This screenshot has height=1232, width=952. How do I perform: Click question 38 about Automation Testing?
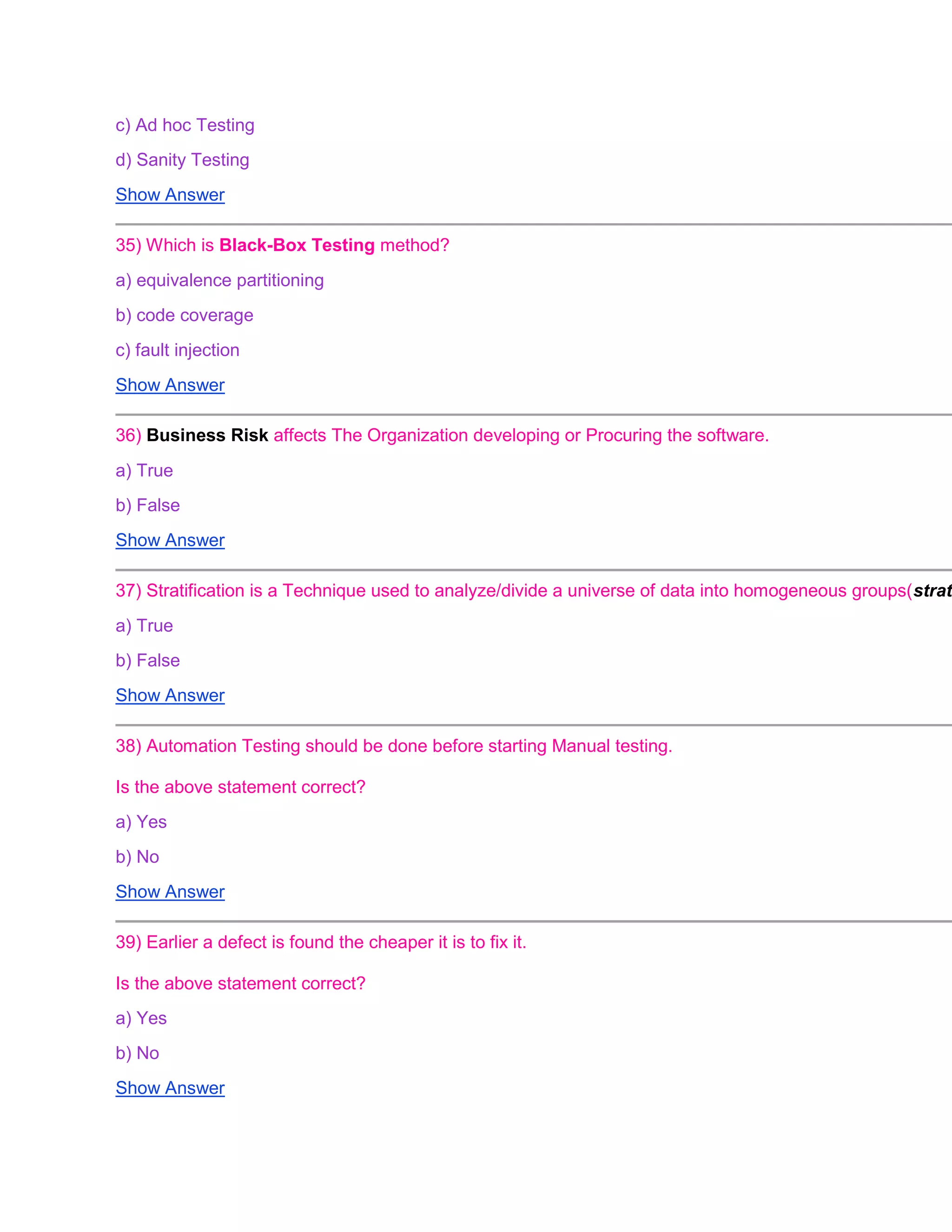394,746
